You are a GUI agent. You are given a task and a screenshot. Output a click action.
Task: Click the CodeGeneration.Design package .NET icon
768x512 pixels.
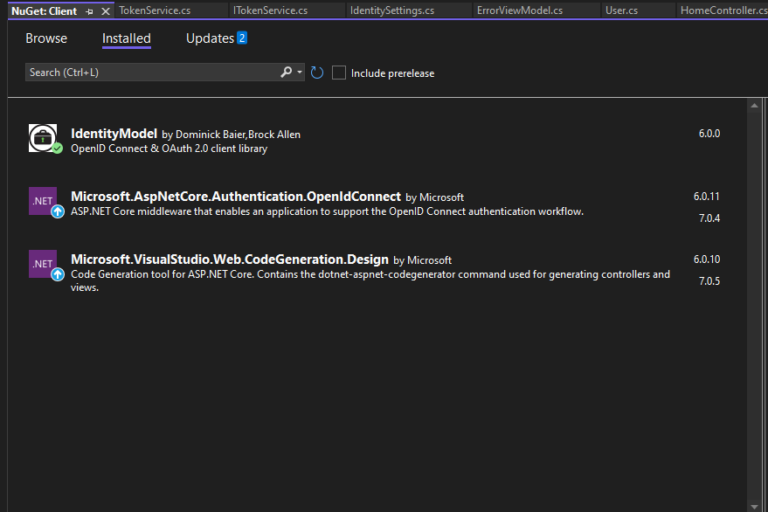click(x=44, y=264)
